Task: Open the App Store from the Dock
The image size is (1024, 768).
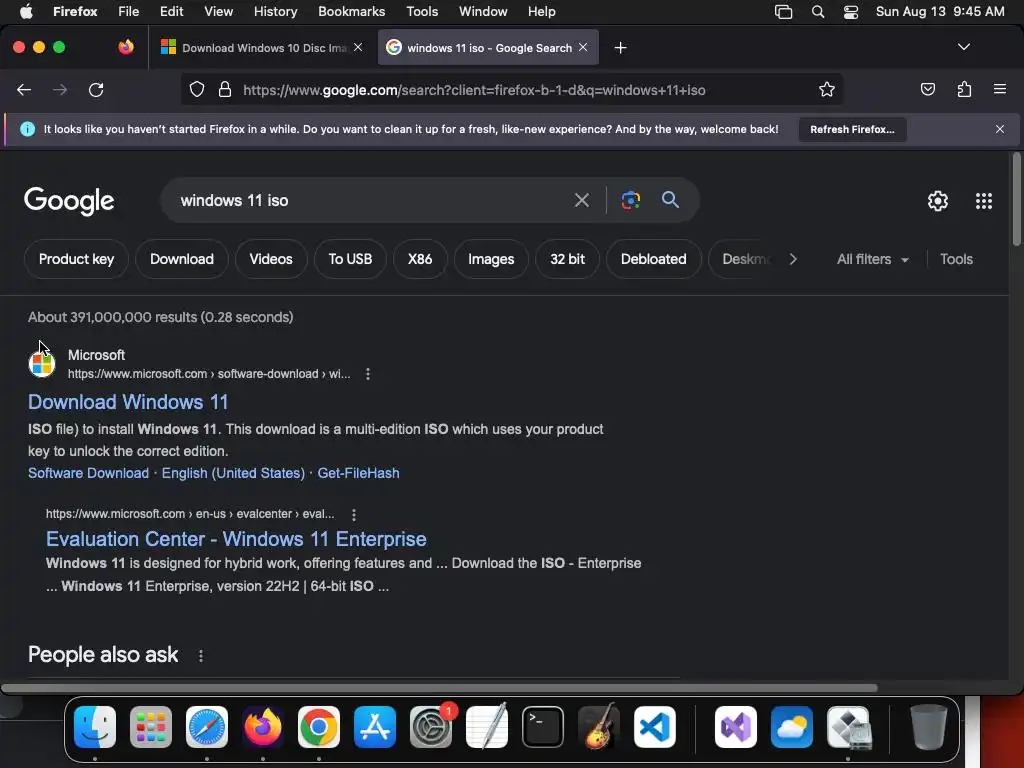Action: tap(375, 727)
